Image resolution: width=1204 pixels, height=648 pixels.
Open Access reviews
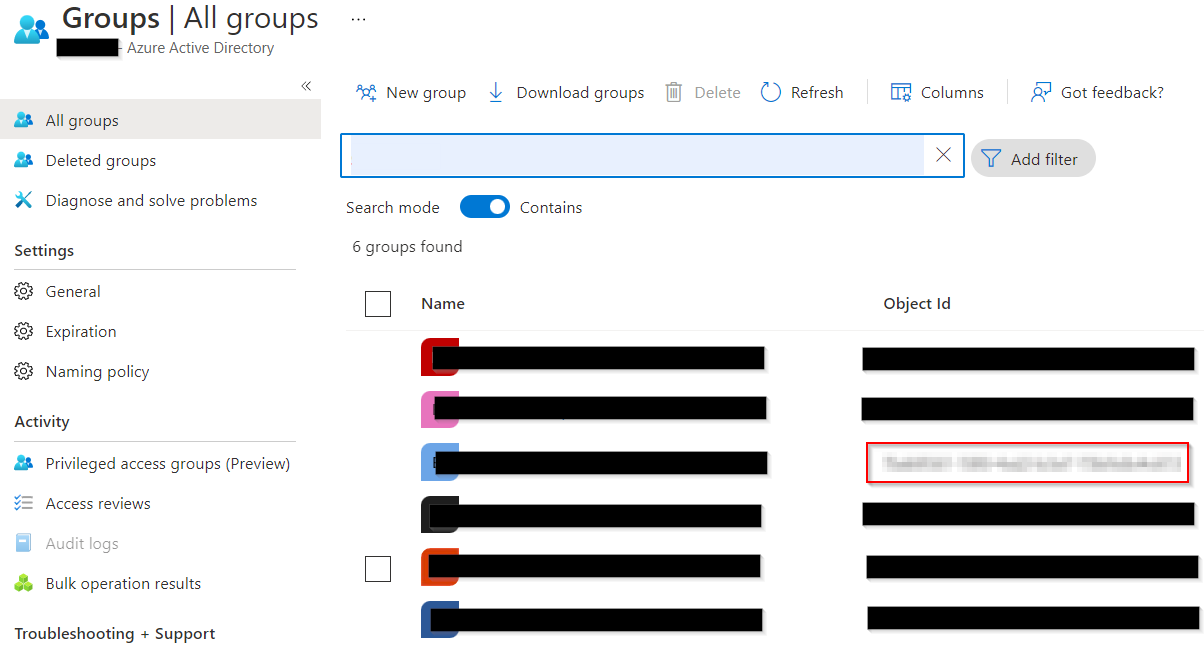pos(98,503)
